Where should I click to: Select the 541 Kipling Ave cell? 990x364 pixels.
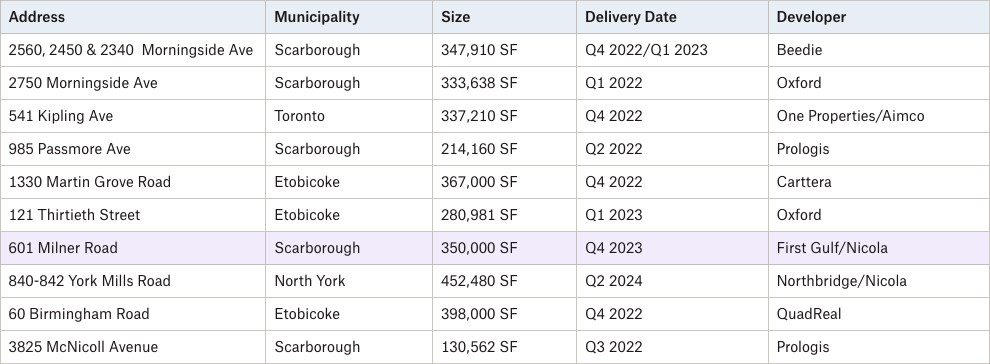[133, 116]
